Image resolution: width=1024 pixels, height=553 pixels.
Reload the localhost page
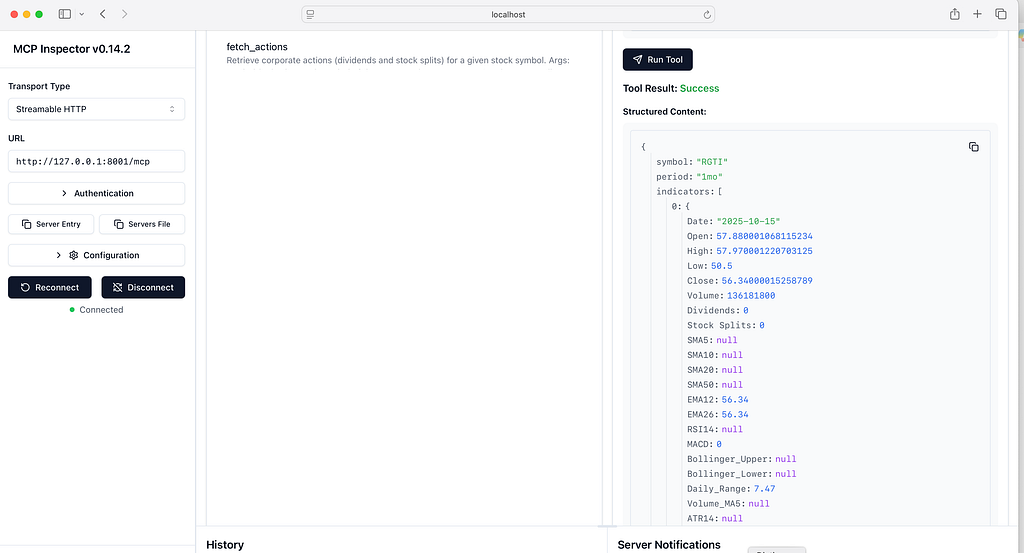pyautogui.click(x=707, y=14)
